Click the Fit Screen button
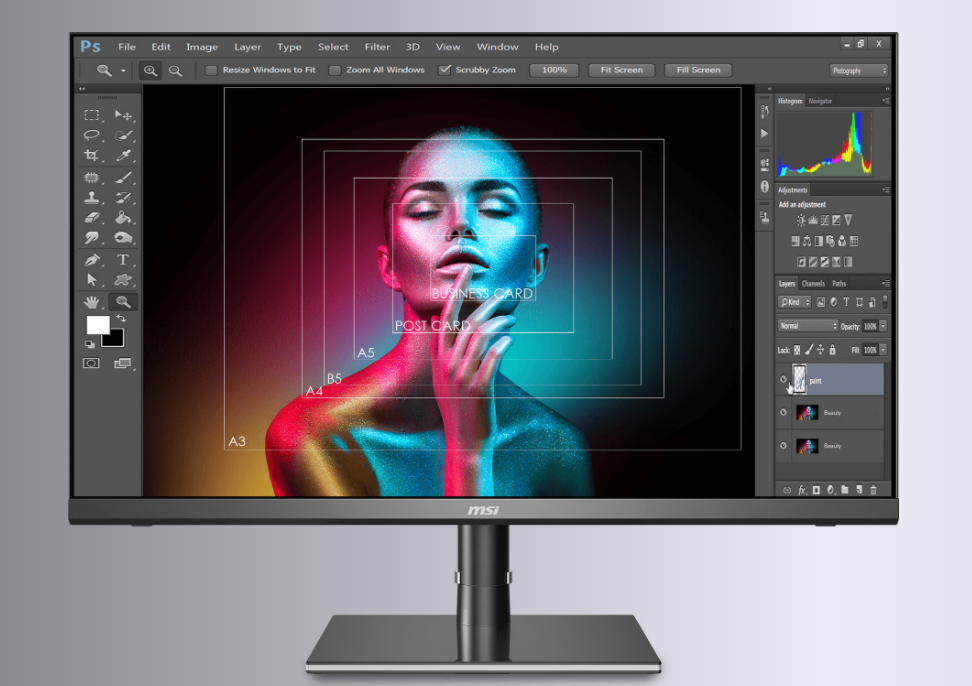 click(621, 70)
